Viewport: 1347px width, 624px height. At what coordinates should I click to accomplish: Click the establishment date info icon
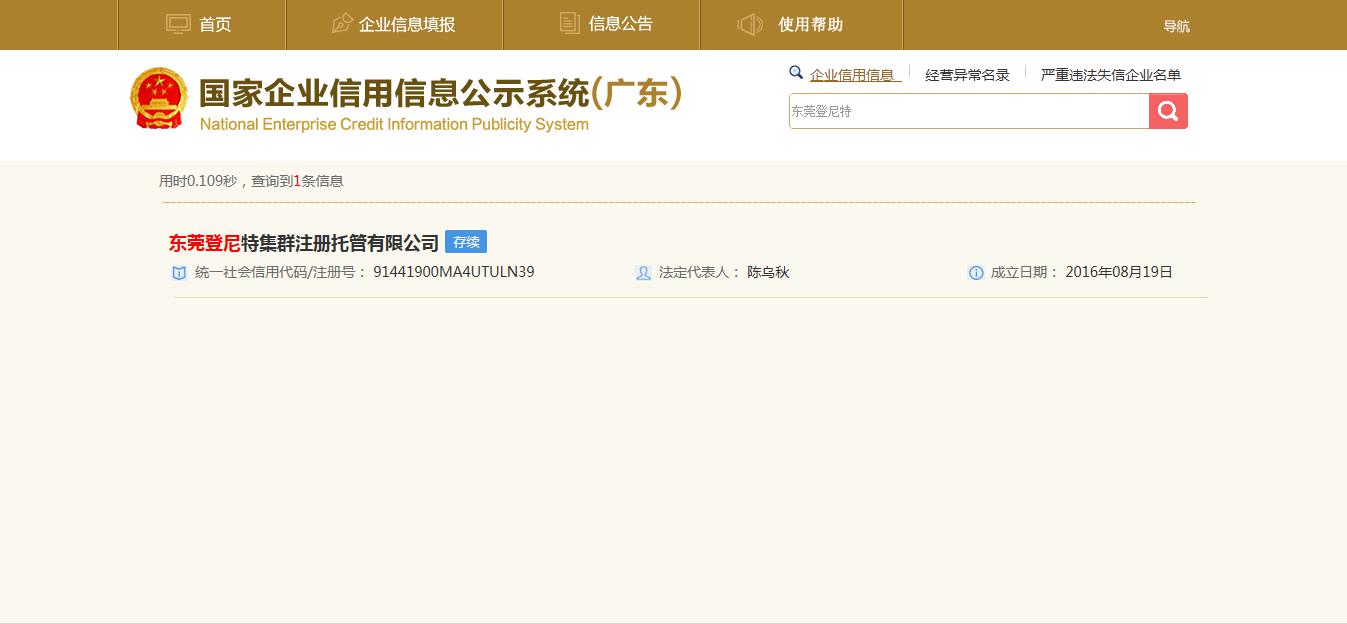[976, 273]
